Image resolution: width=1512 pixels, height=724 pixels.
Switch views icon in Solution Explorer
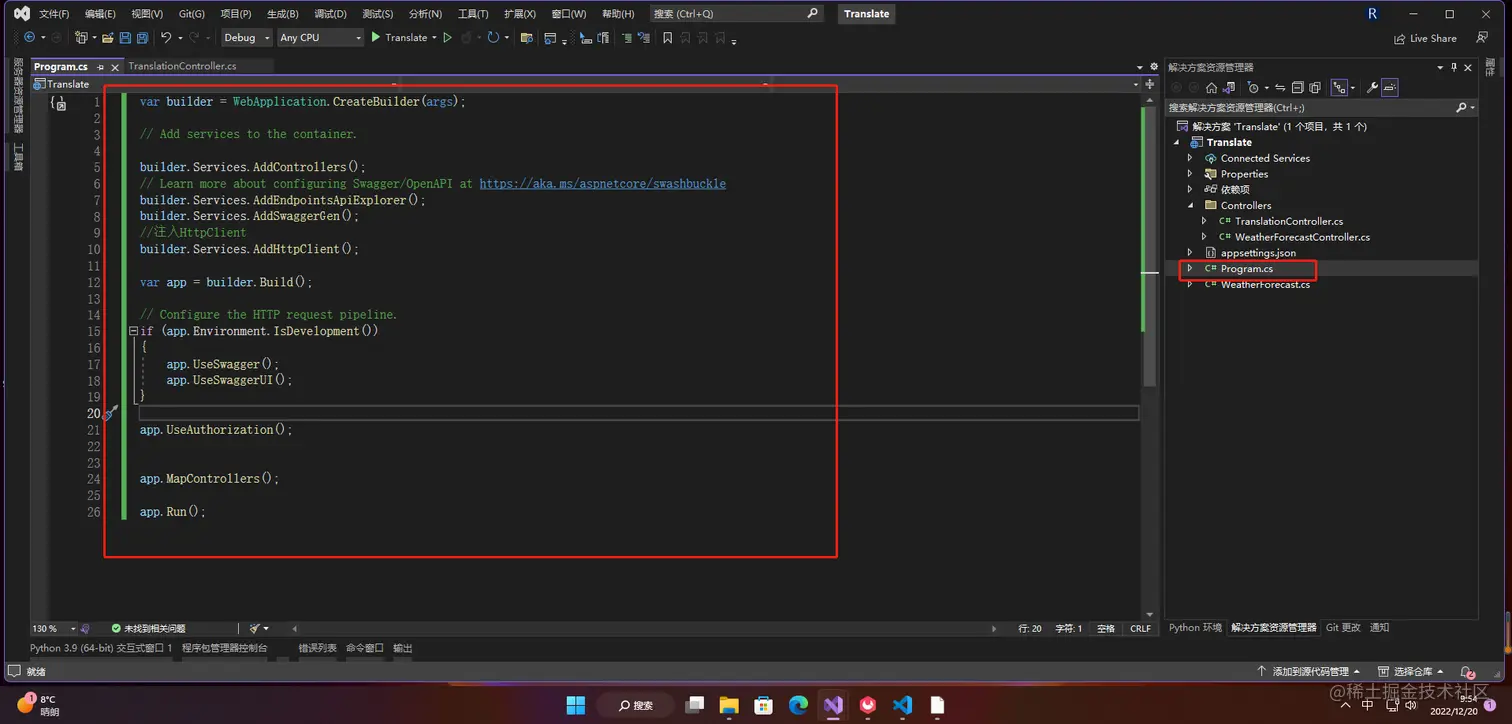[1229, 88]
